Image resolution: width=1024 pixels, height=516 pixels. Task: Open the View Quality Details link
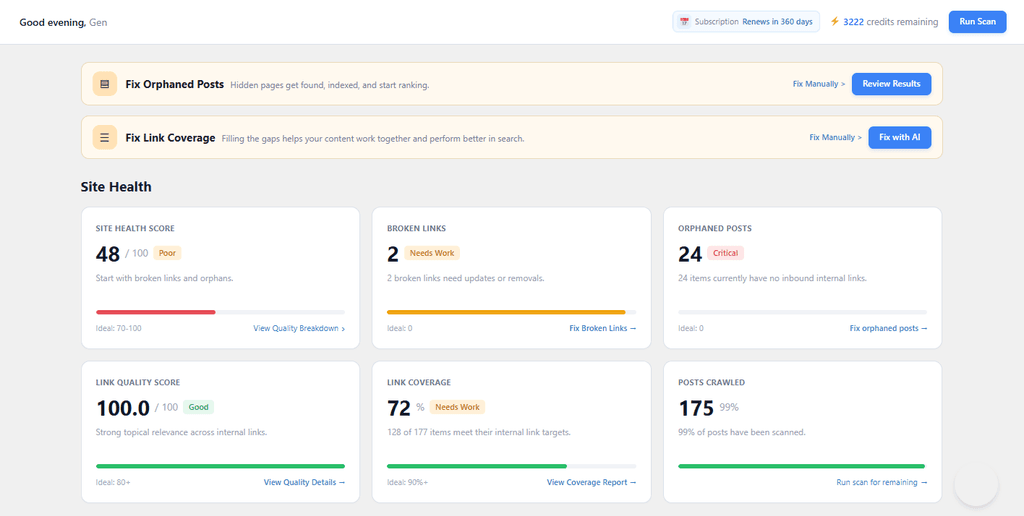click(x=304, y=482)
